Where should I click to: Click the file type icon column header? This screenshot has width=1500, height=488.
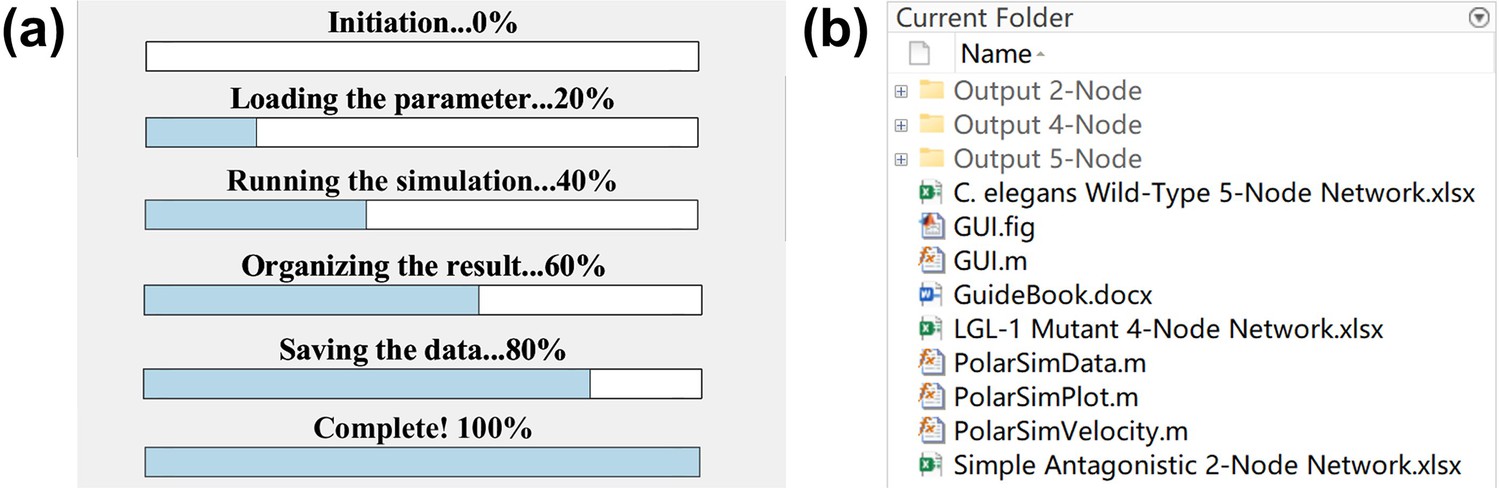920,53
